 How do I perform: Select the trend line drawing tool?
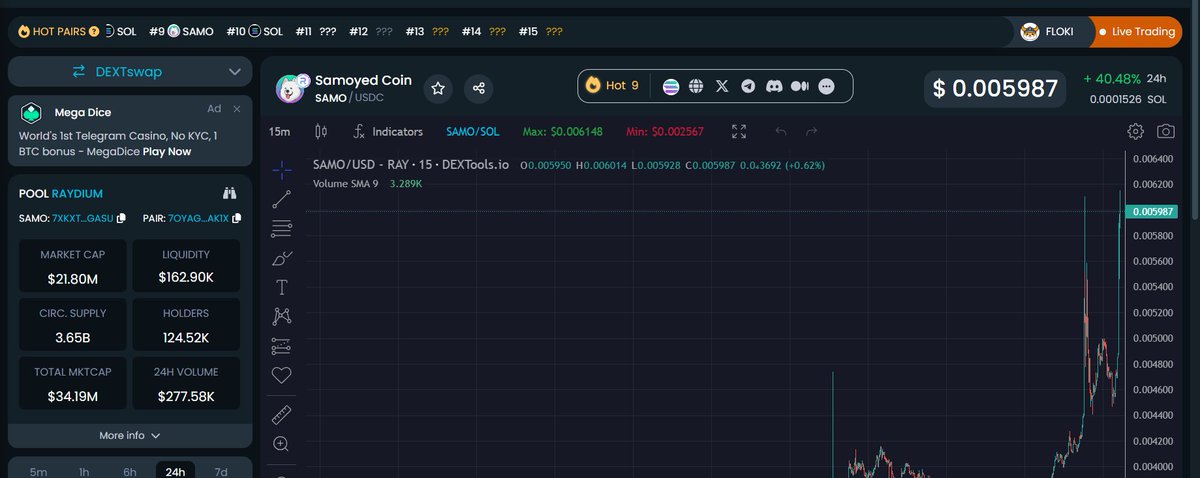282,199
